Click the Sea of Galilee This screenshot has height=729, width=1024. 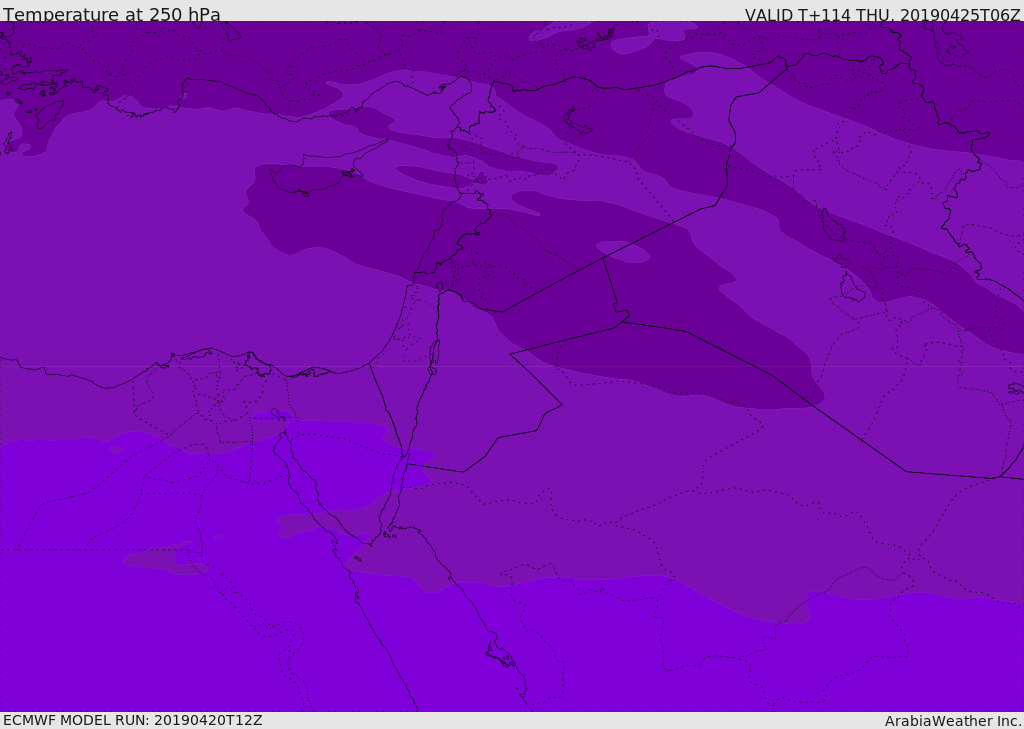click(x=439, y=287)
